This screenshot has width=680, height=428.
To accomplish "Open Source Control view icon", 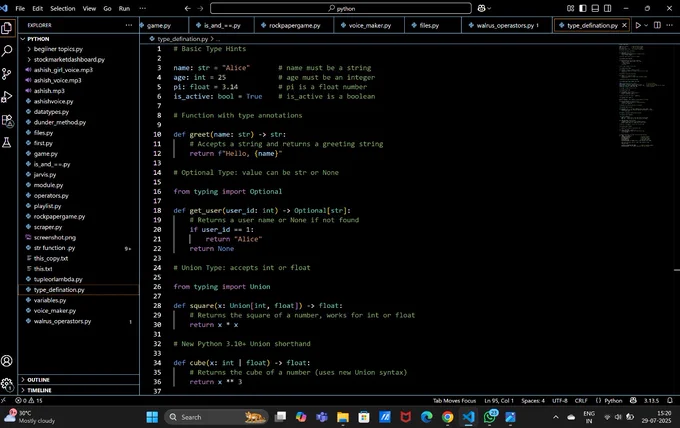I will [x=7, y=74].
